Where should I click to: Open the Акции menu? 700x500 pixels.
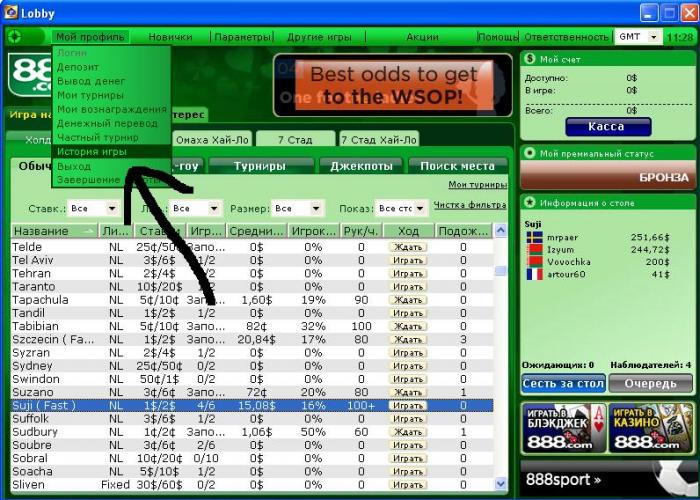[x=422, y=37]
